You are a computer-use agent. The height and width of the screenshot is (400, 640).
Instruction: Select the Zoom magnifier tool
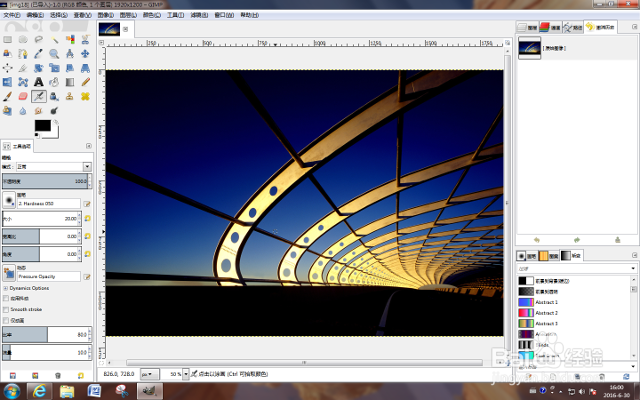(54, 54)
